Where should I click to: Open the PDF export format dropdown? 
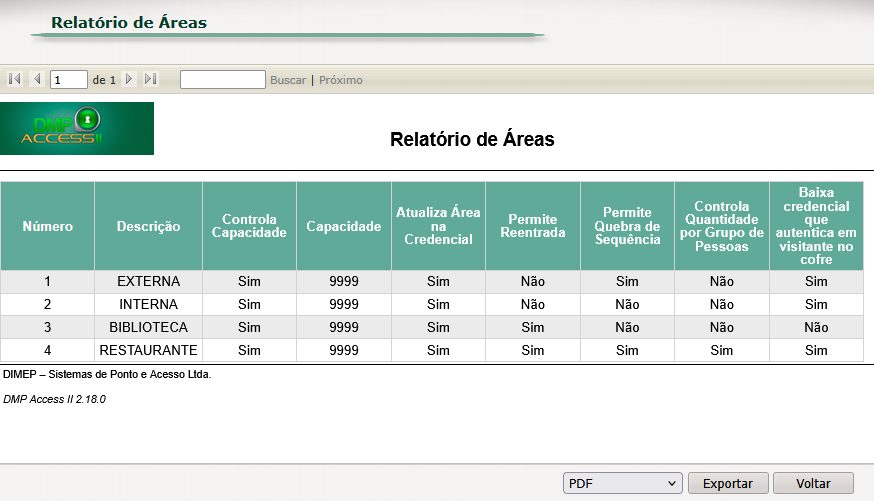coord(623,483)
